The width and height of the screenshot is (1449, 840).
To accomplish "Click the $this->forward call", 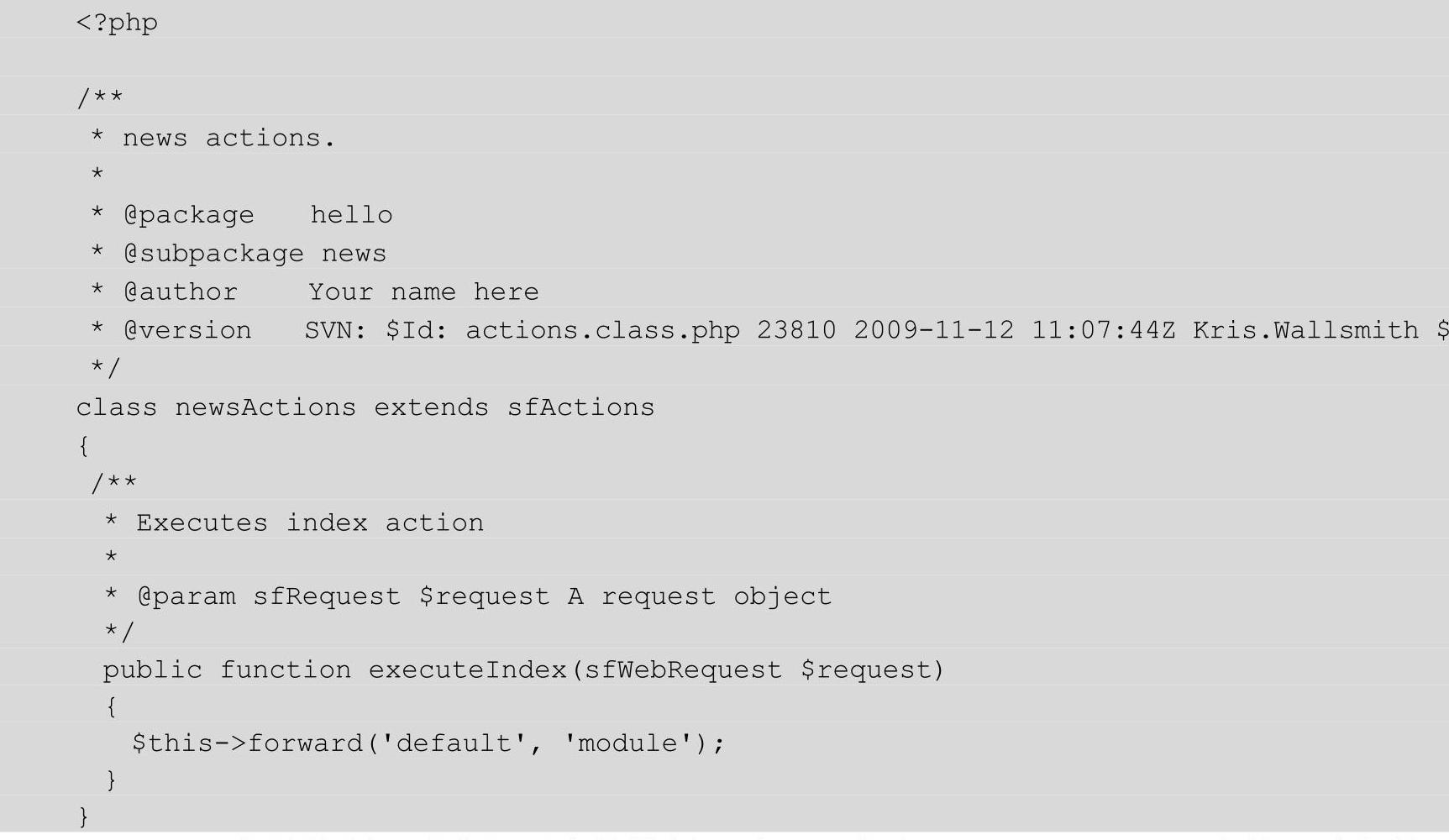I will tap(249, 743).
